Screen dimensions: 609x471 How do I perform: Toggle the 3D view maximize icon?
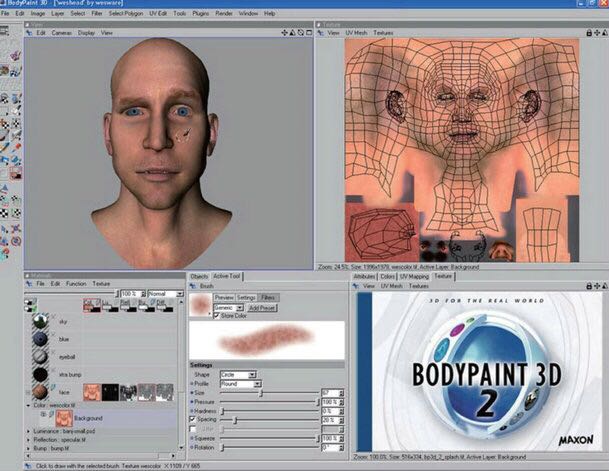point(309,33)
